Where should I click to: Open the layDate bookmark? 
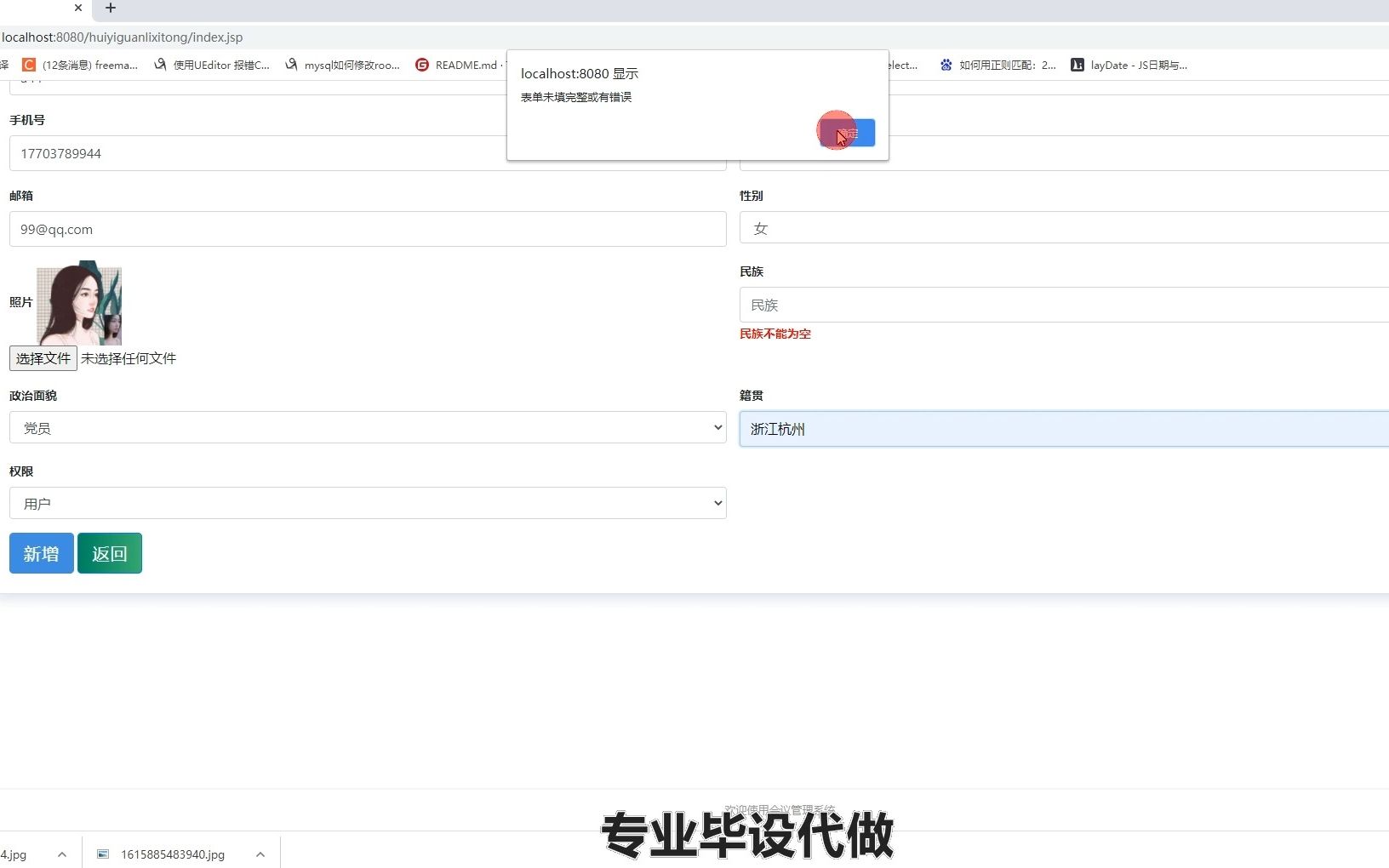(x=1129, y=65)
